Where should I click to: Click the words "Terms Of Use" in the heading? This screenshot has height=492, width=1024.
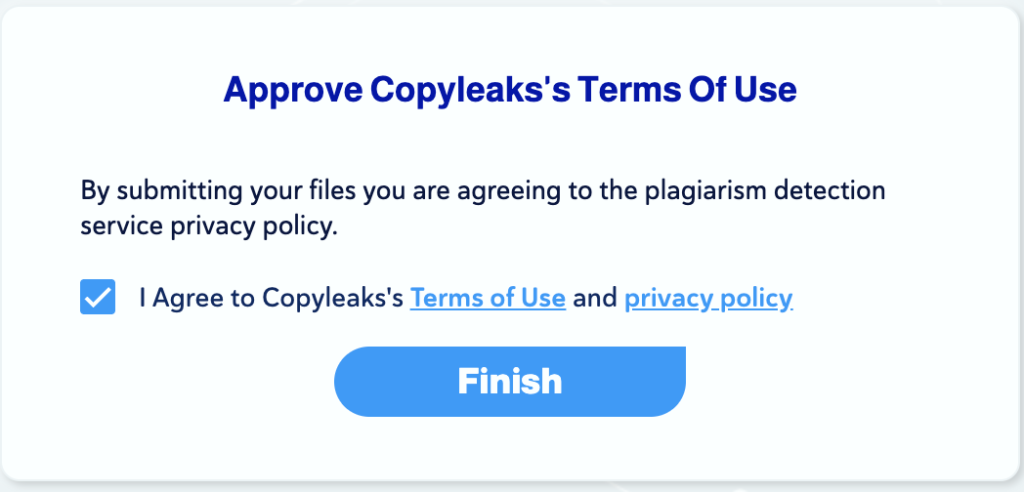[x=686, y=90]
